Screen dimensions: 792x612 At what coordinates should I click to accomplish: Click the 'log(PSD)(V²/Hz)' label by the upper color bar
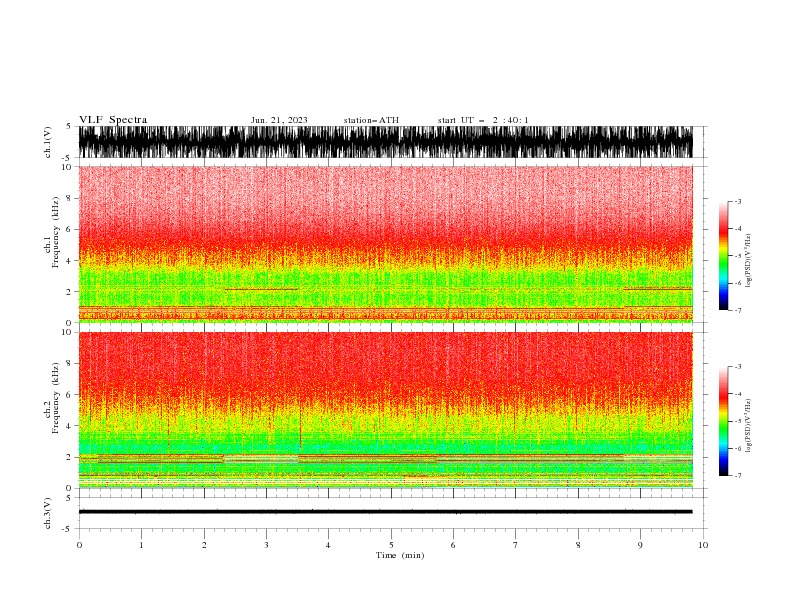click(x=749, y=261)
